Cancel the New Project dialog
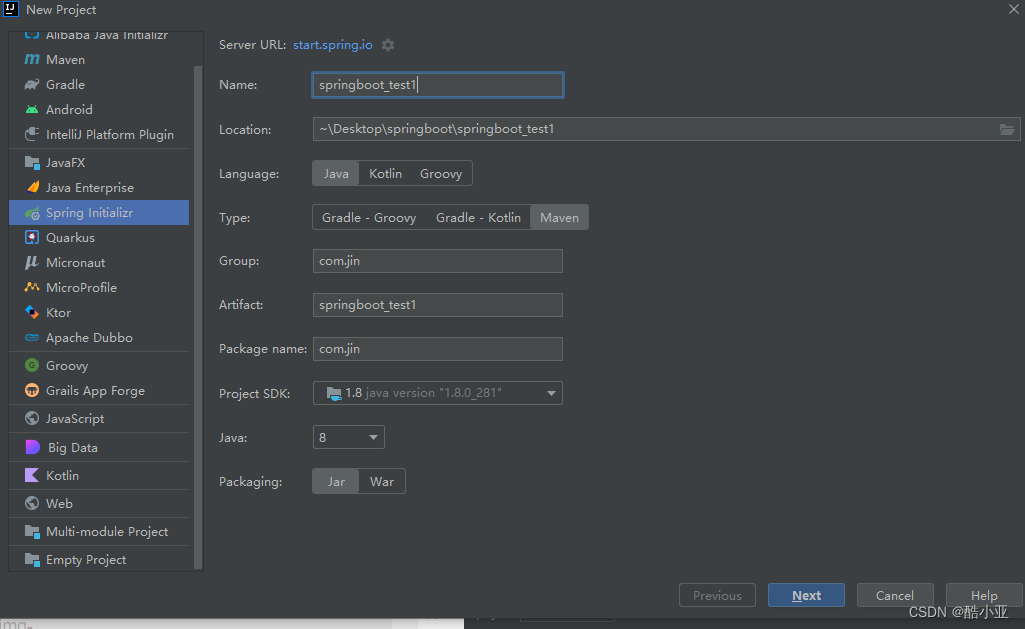 click(x=895, y=595)
